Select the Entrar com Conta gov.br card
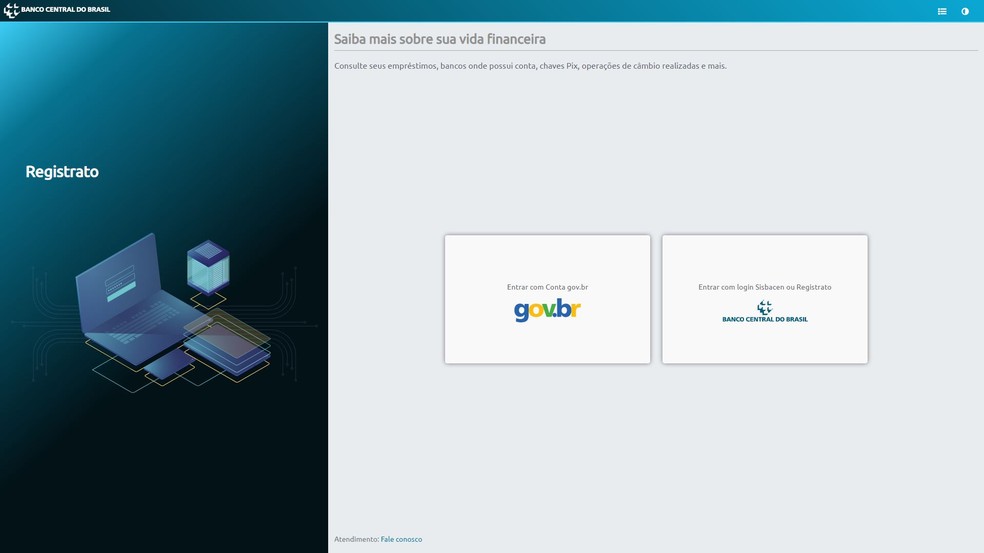This screenshot has width=984, height=553. (x=547, y=299)
